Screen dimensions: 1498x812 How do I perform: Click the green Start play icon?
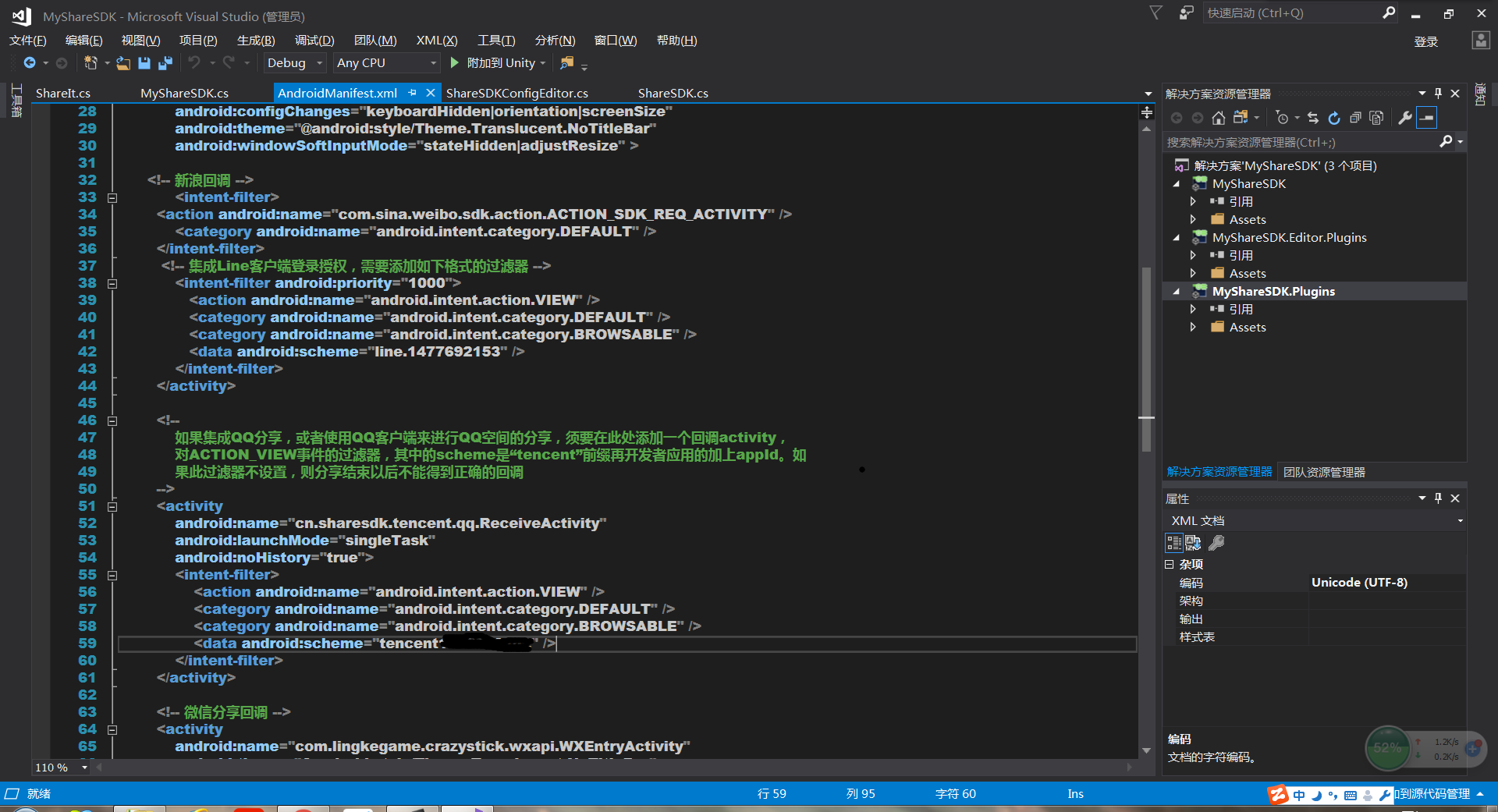point(455,62)
